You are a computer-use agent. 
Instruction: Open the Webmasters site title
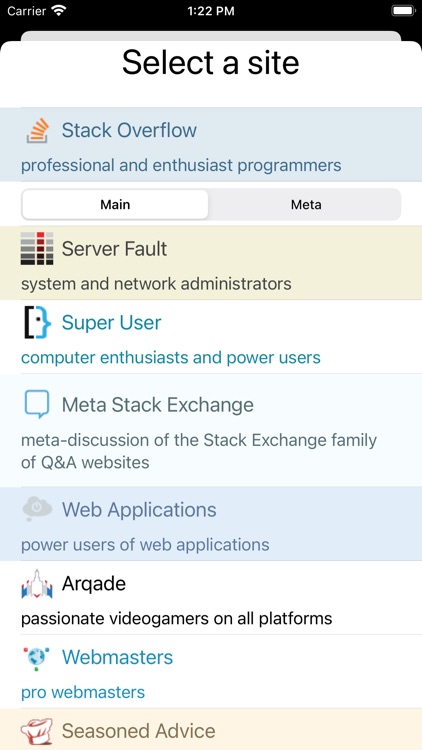pyautogui.click(x=117, y=657)
